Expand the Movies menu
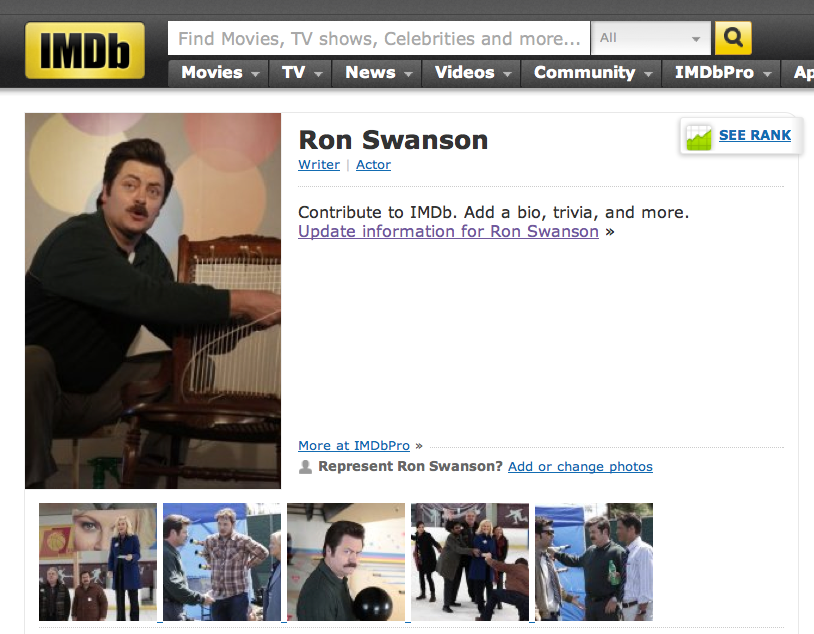Image resolution: width=814 pixels, height=634 pixels. click(219, 73)
